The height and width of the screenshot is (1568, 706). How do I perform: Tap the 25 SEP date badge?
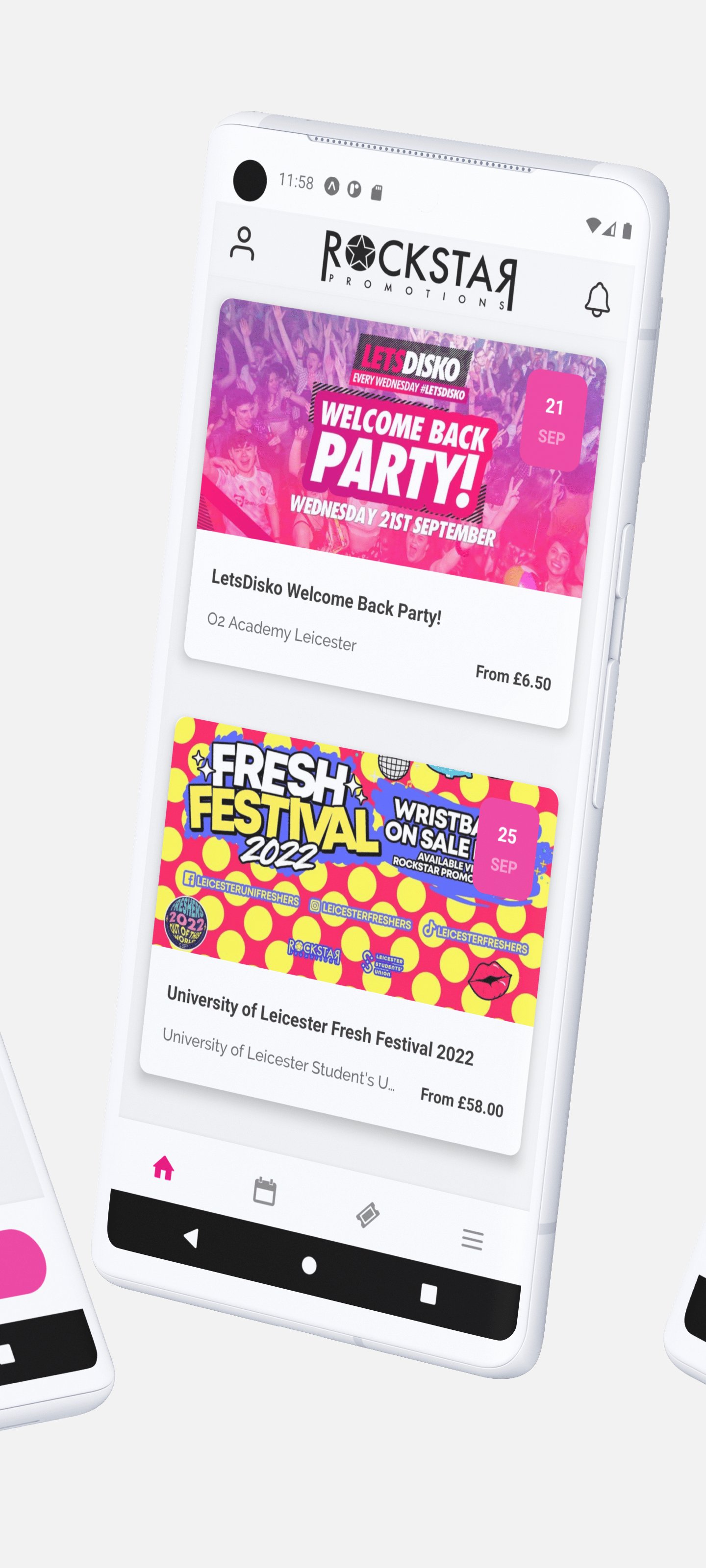tap(505, 850)
